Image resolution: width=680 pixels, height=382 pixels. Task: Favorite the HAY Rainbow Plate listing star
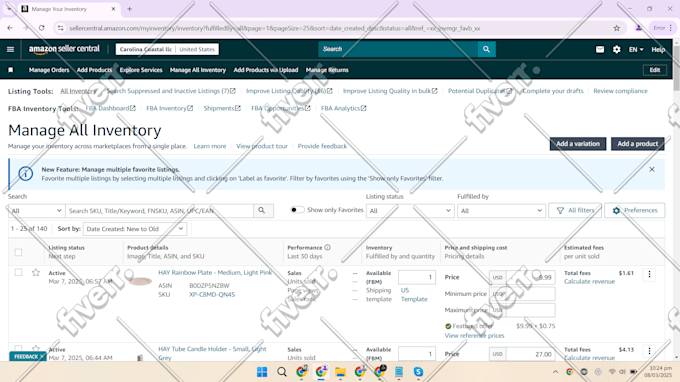point(36,273)
